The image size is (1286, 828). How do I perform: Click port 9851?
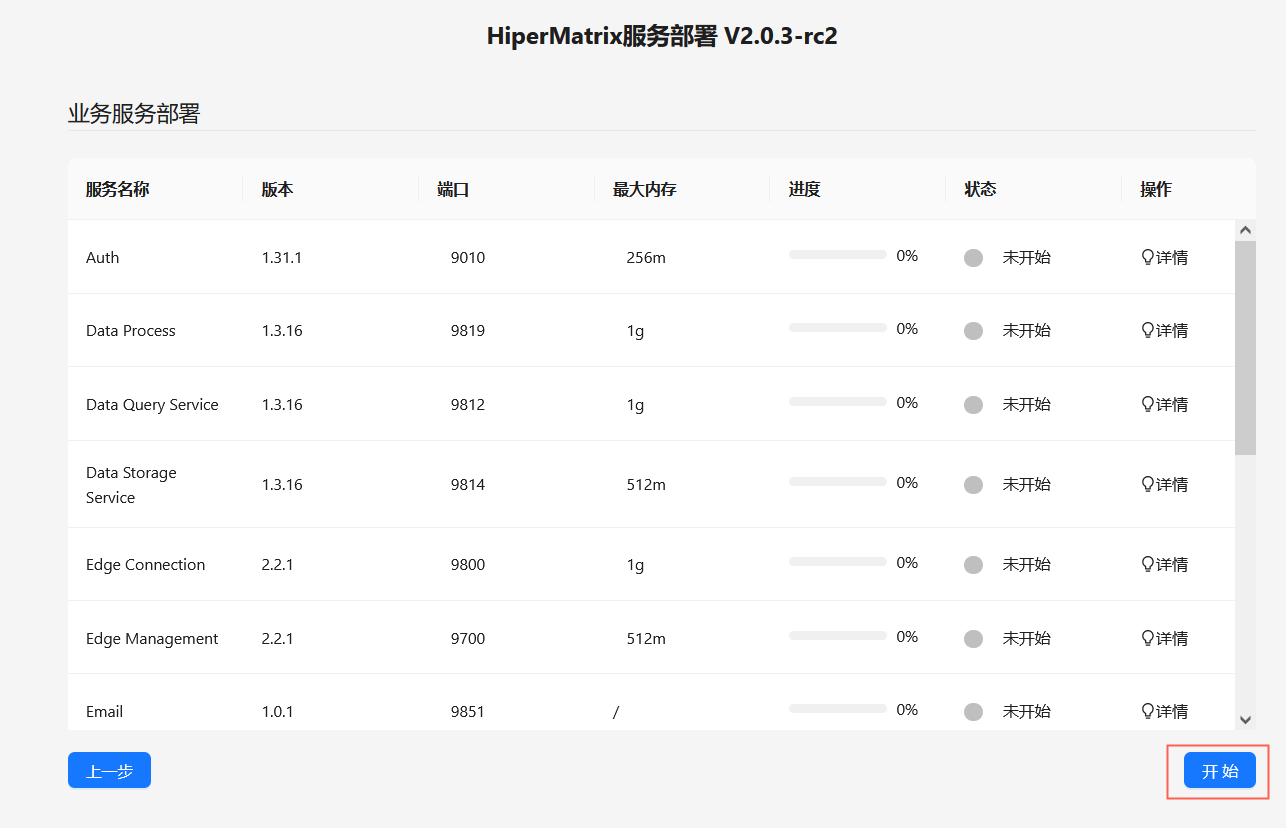468,711
